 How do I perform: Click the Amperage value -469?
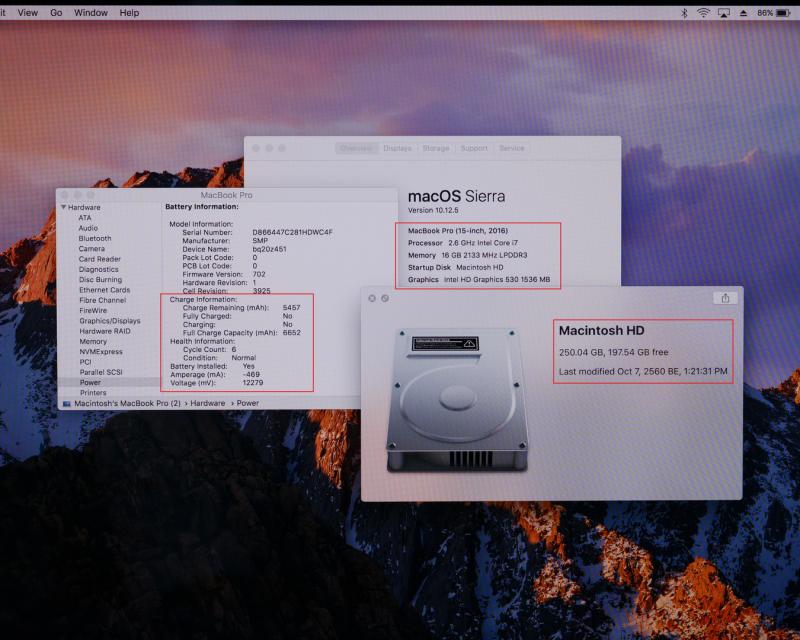coord(251,375)
